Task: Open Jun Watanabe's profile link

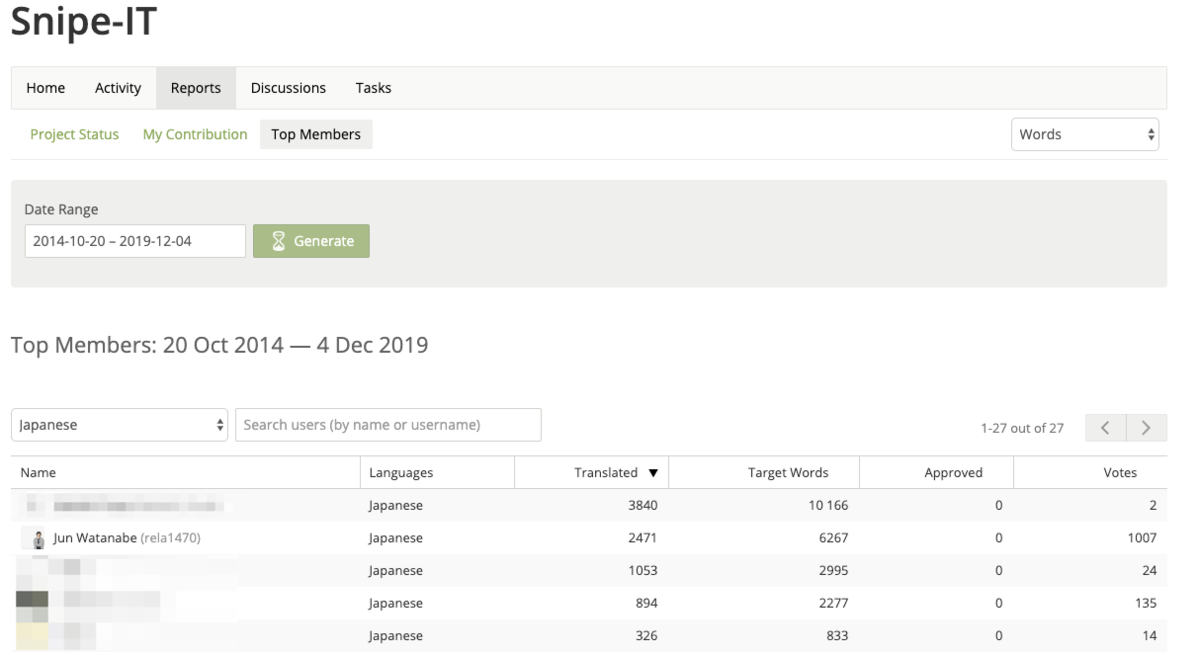Action: 126,538
